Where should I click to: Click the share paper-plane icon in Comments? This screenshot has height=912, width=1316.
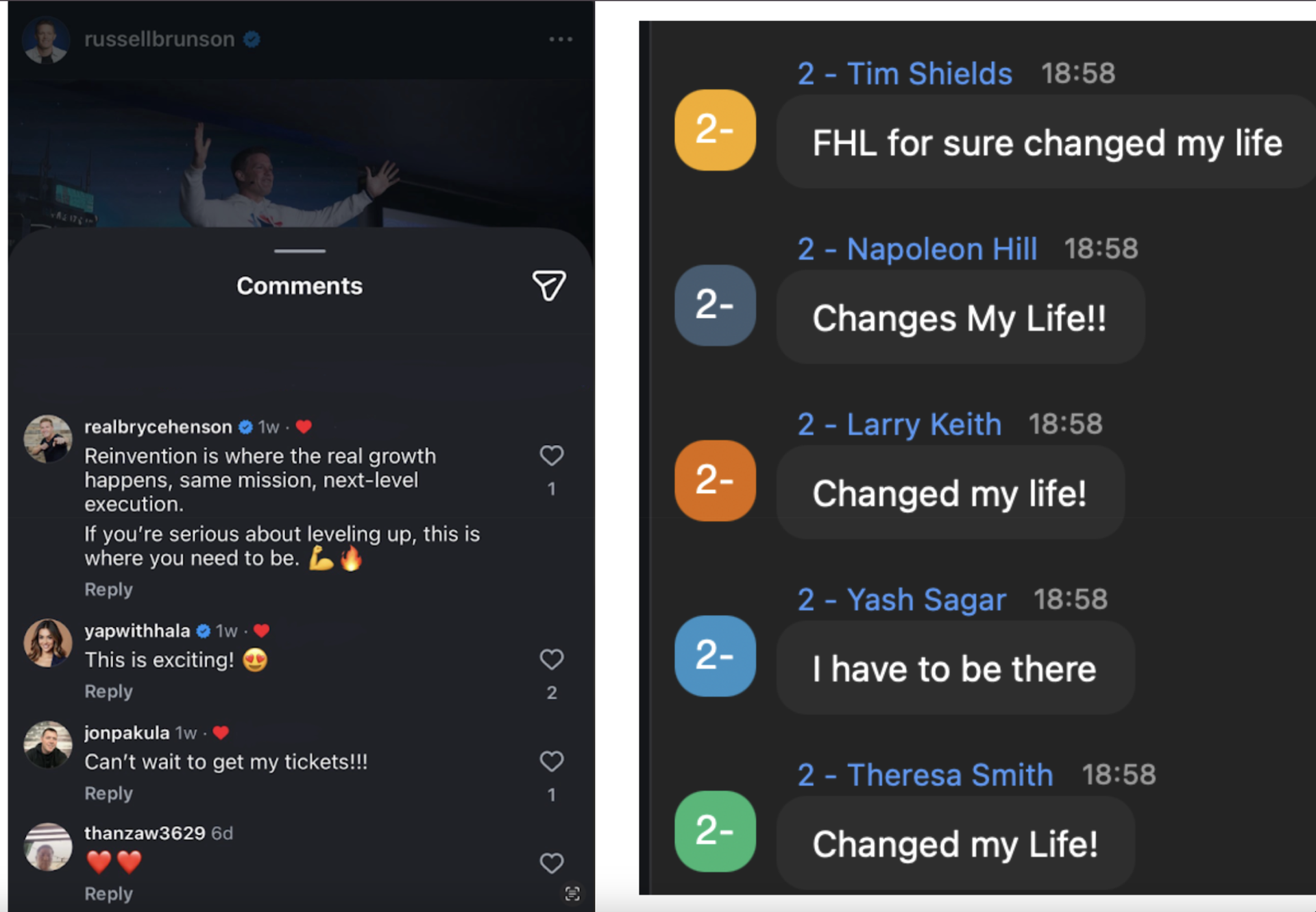[x=549, y=285]
